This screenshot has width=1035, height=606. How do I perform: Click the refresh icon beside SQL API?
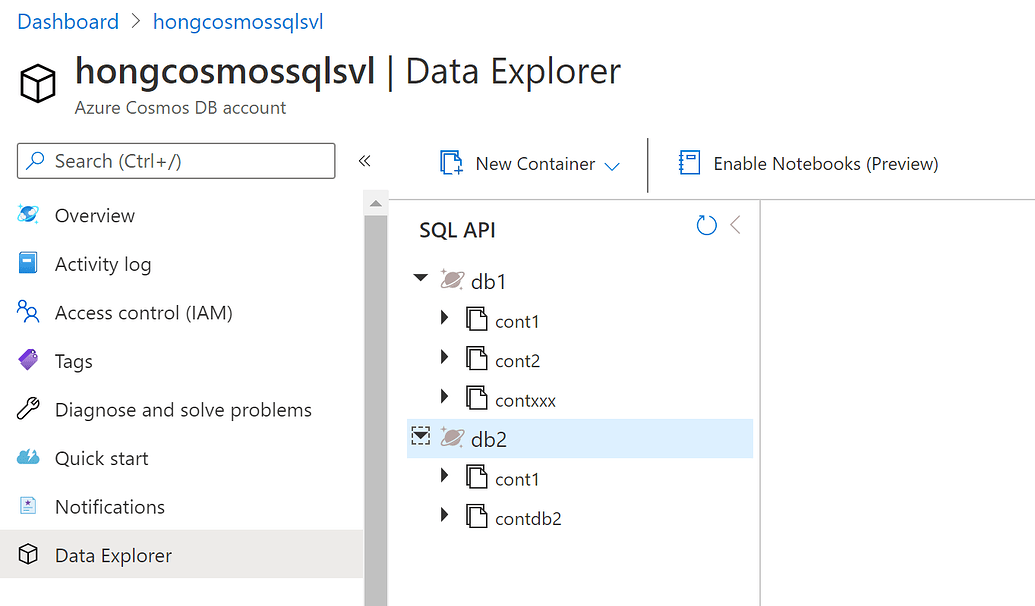point(707,225)
